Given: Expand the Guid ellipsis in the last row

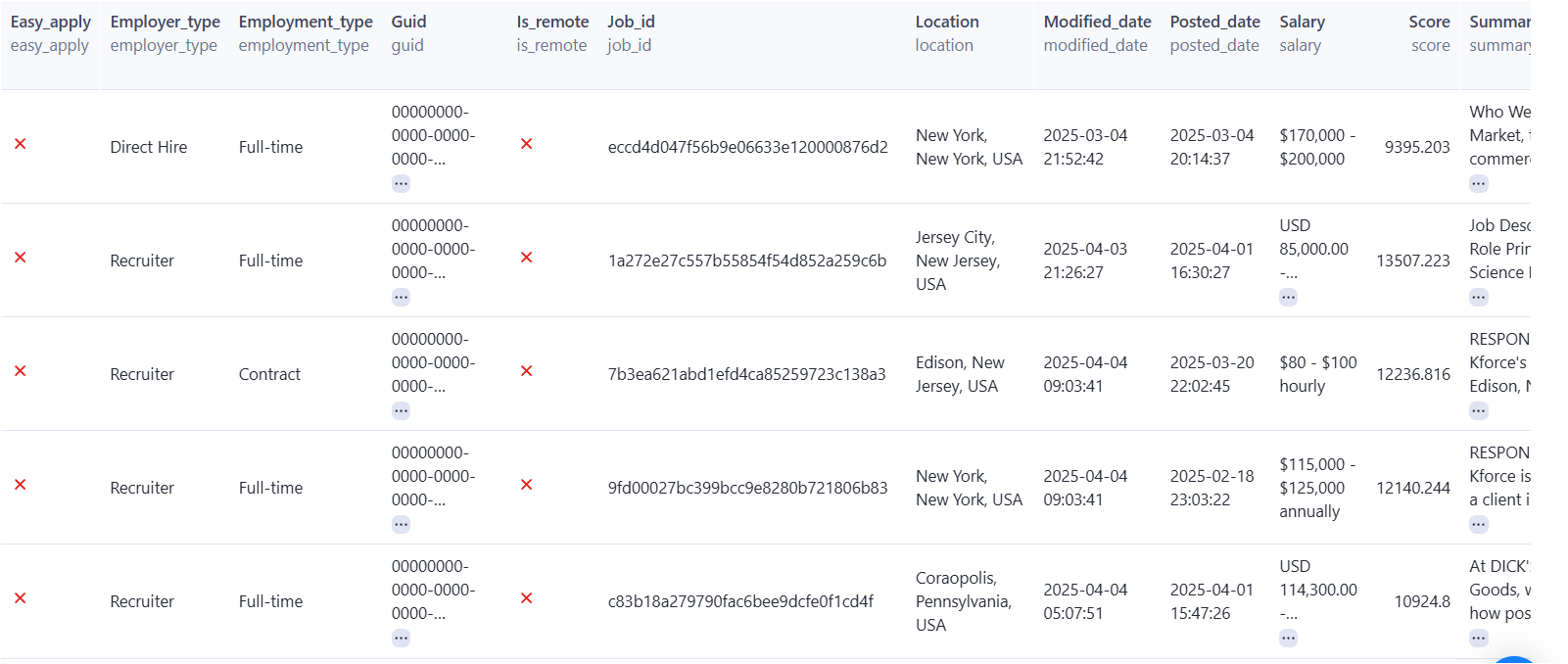Looking at the screenshot, I should click(x=401, y=637).
